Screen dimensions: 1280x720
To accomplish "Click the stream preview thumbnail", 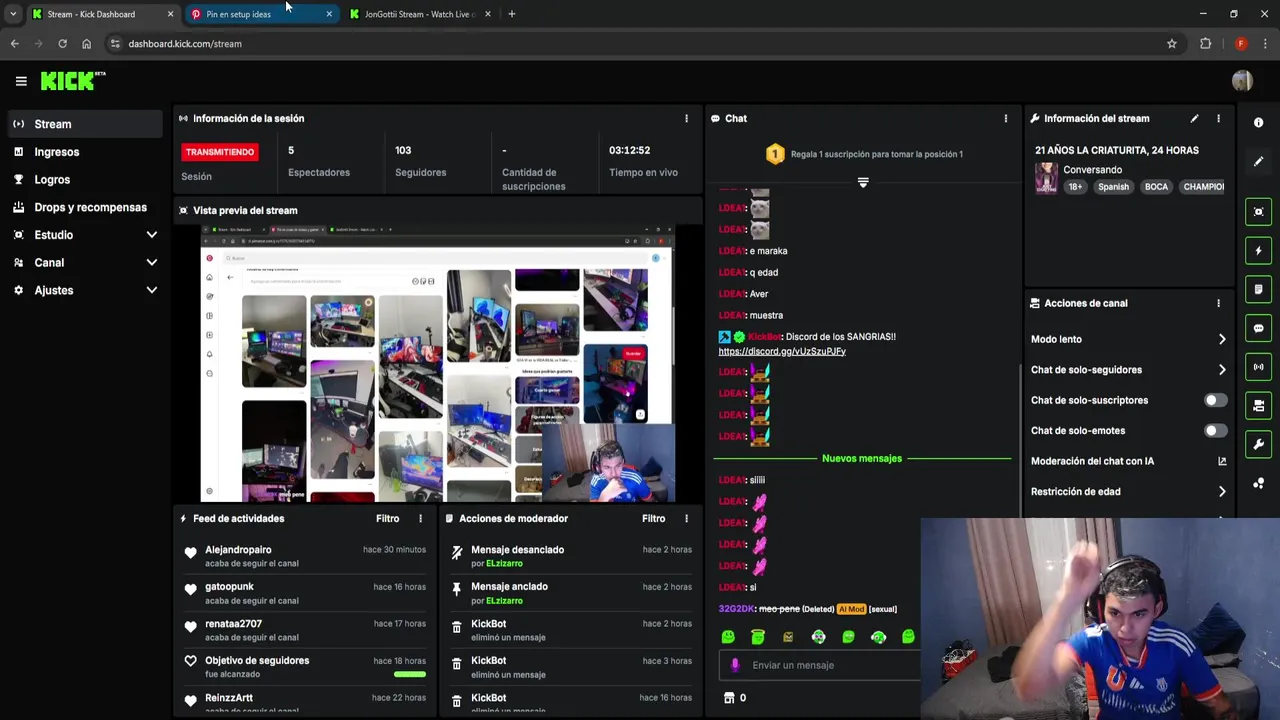I will (x=438, y=364).
